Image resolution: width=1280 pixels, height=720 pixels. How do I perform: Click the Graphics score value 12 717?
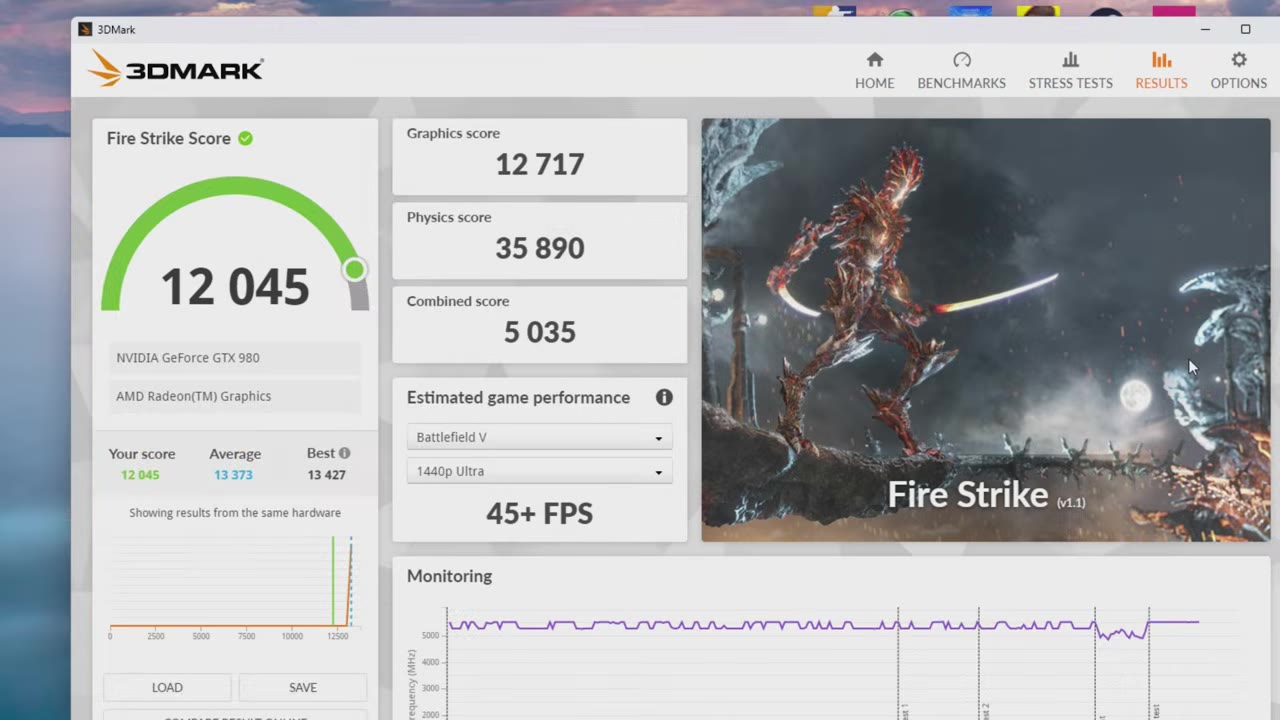[x=540, y=164]
